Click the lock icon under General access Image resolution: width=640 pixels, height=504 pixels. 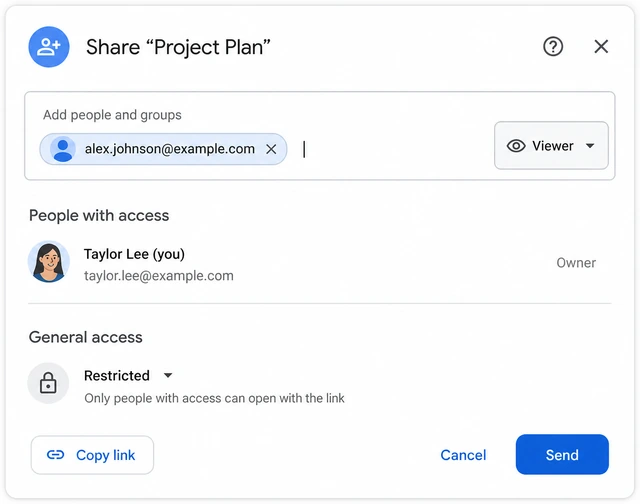(x=48, y=383)
